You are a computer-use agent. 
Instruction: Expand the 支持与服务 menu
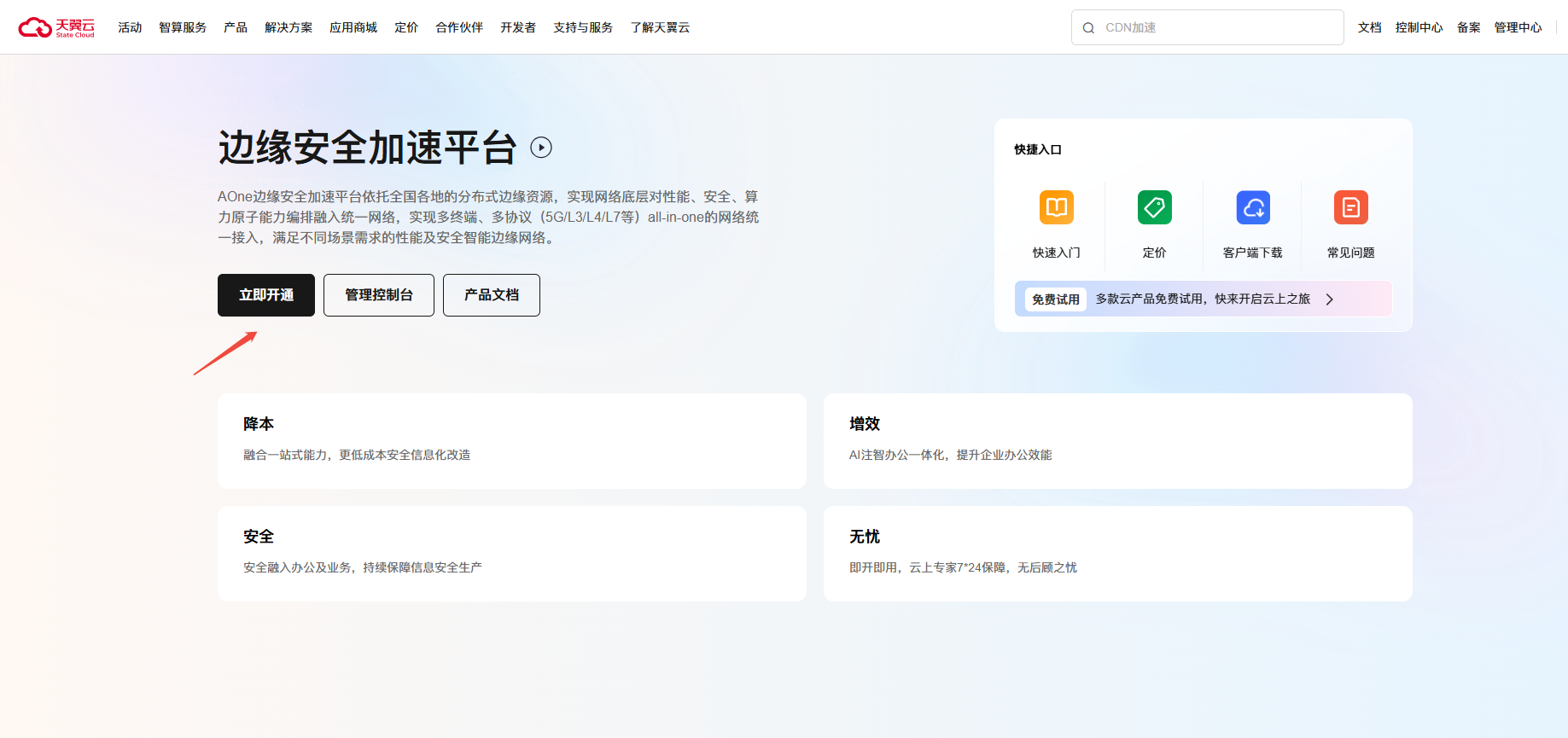(583, 27)
